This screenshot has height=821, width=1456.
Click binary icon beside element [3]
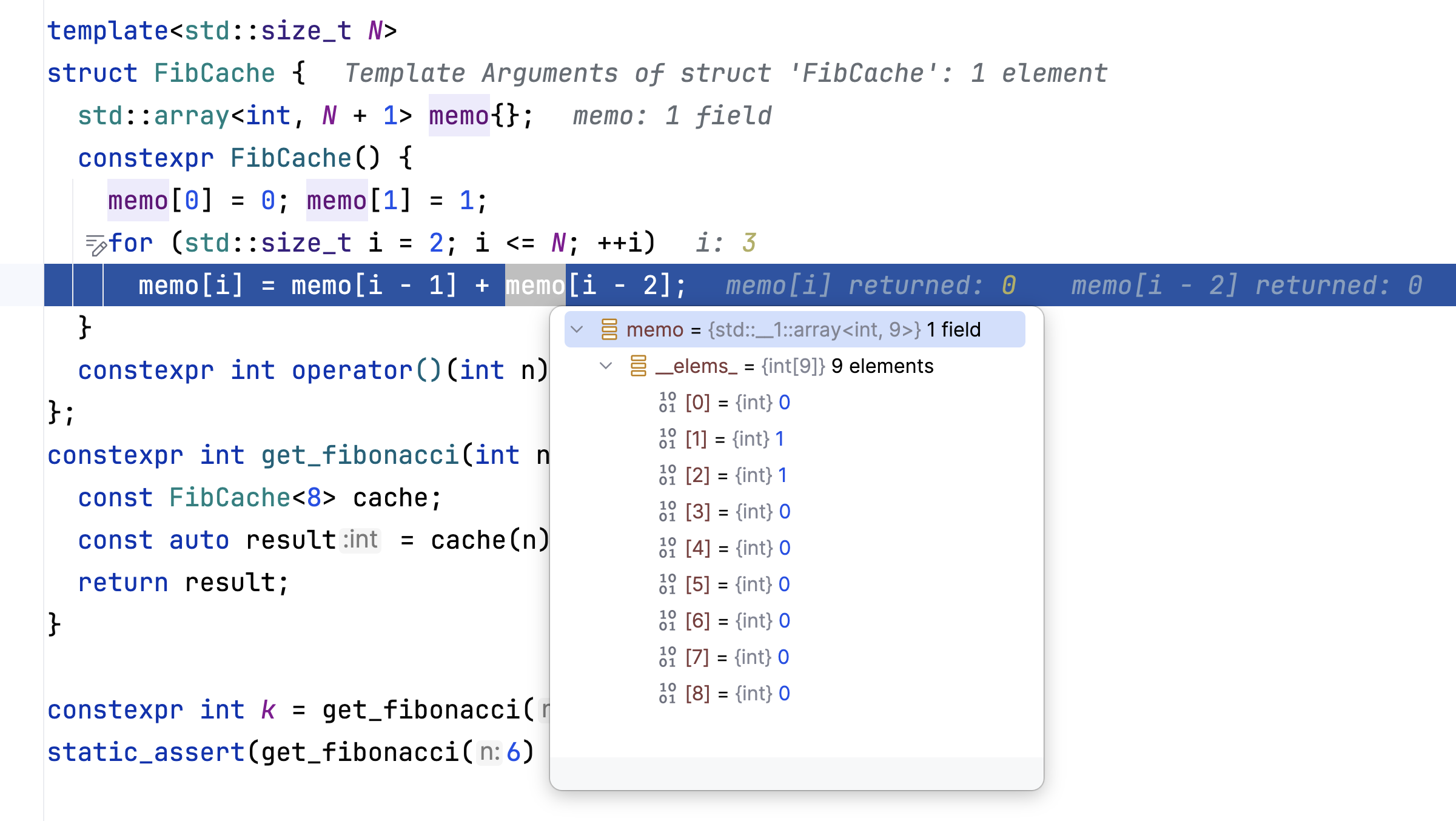[667, 511]
